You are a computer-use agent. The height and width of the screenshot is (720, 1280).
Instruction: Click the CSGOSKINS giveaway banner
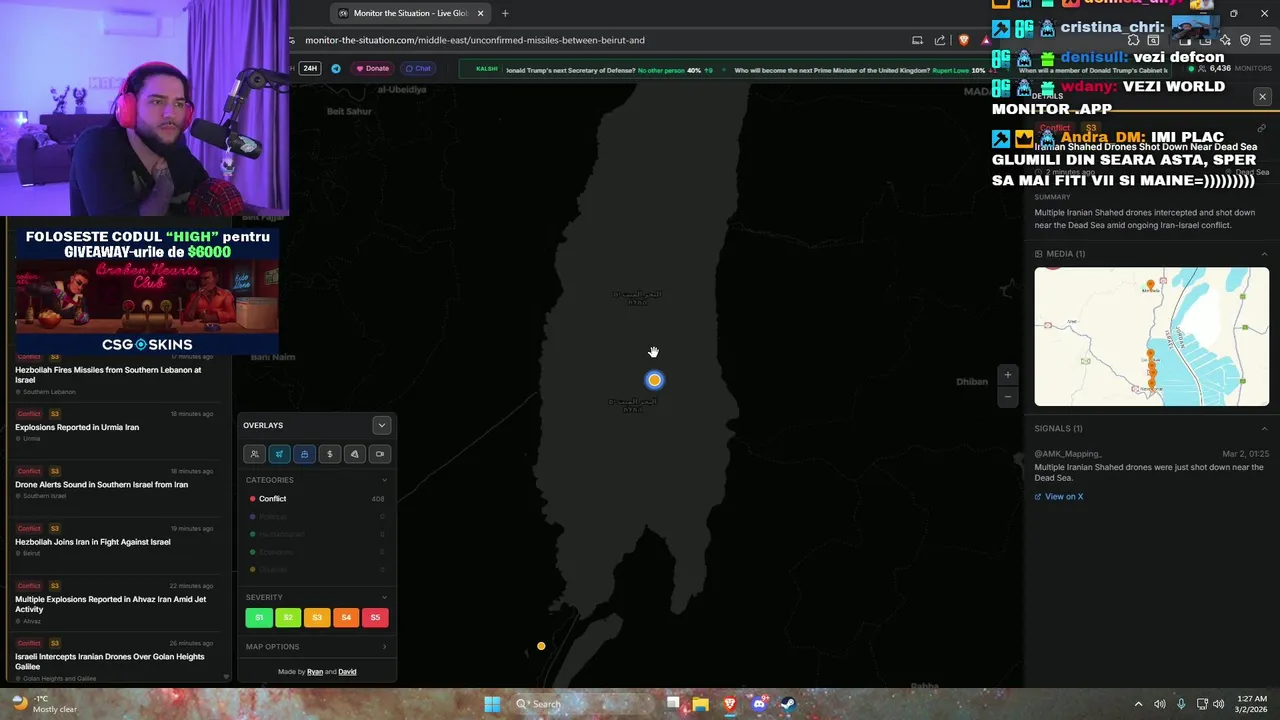click(x=147, y=290)
